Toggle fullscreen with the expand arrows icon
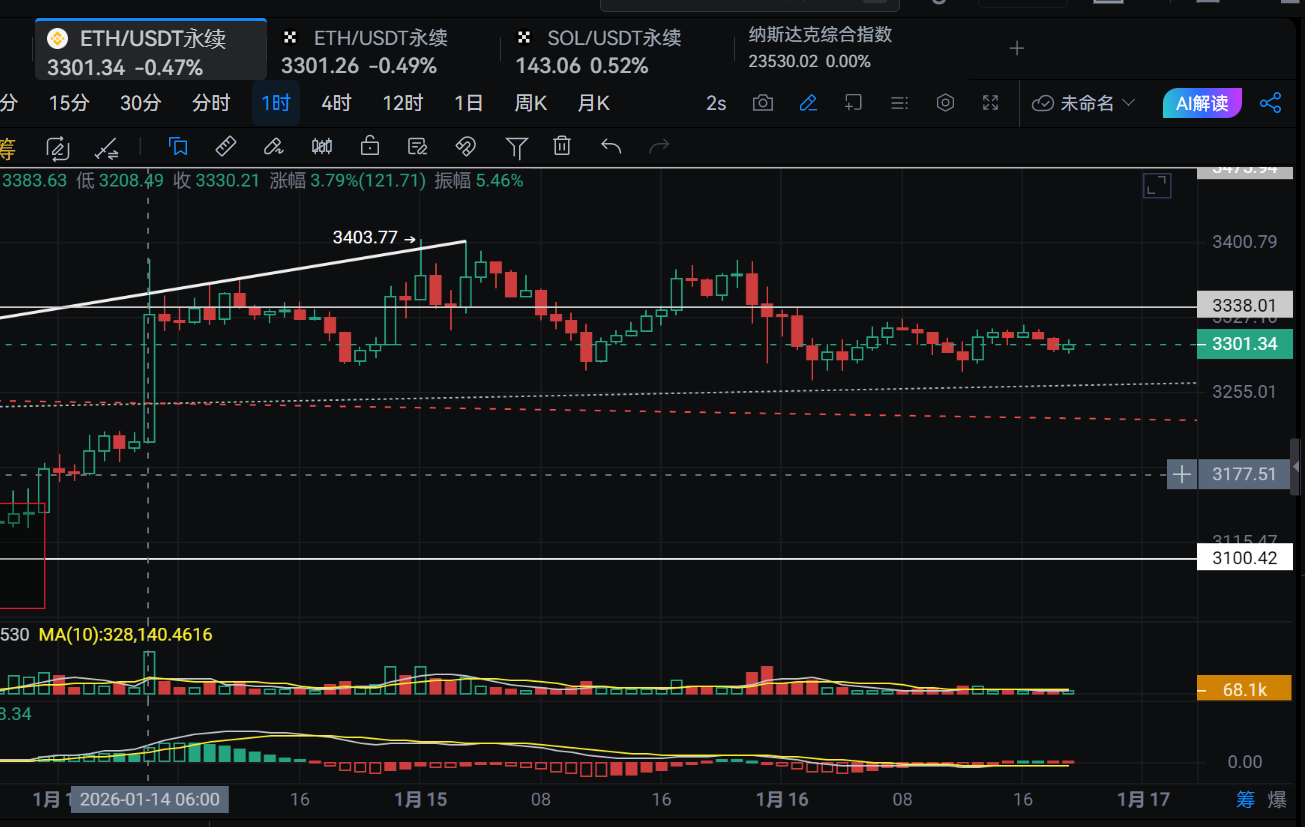The image size is (1305, 827). 991,103
